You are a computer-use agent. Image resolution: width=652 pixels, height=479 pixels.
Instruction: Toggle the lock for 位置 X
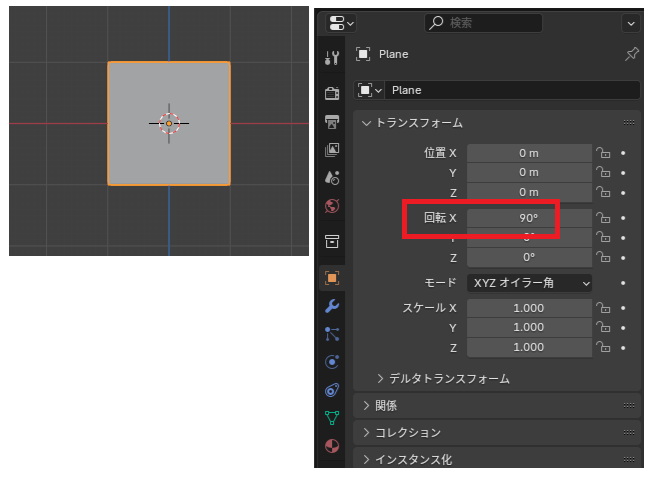click(x=603, y=153)
